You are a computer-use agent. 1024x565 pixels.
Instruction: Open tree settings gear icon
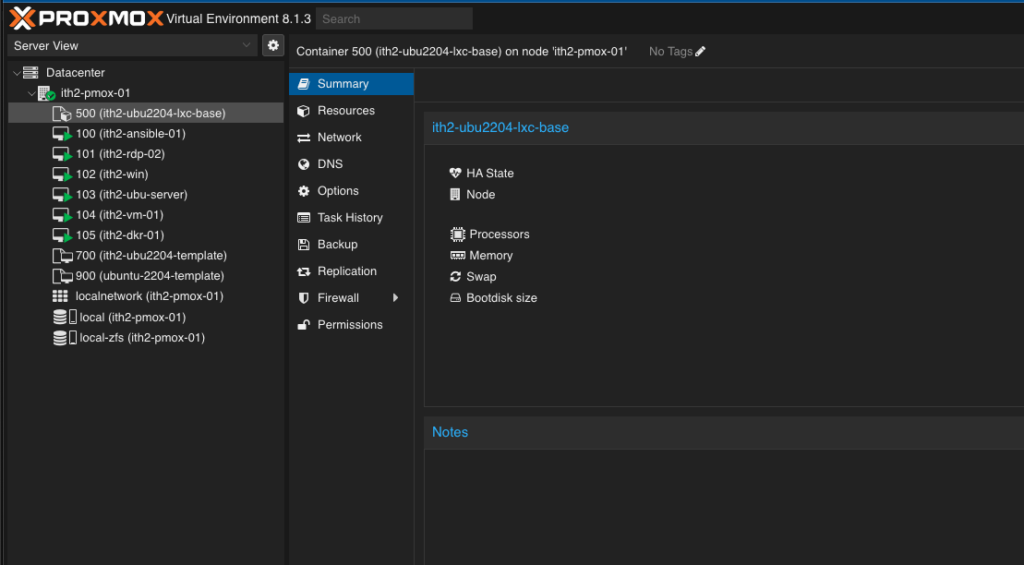click(x=273, y=45)
